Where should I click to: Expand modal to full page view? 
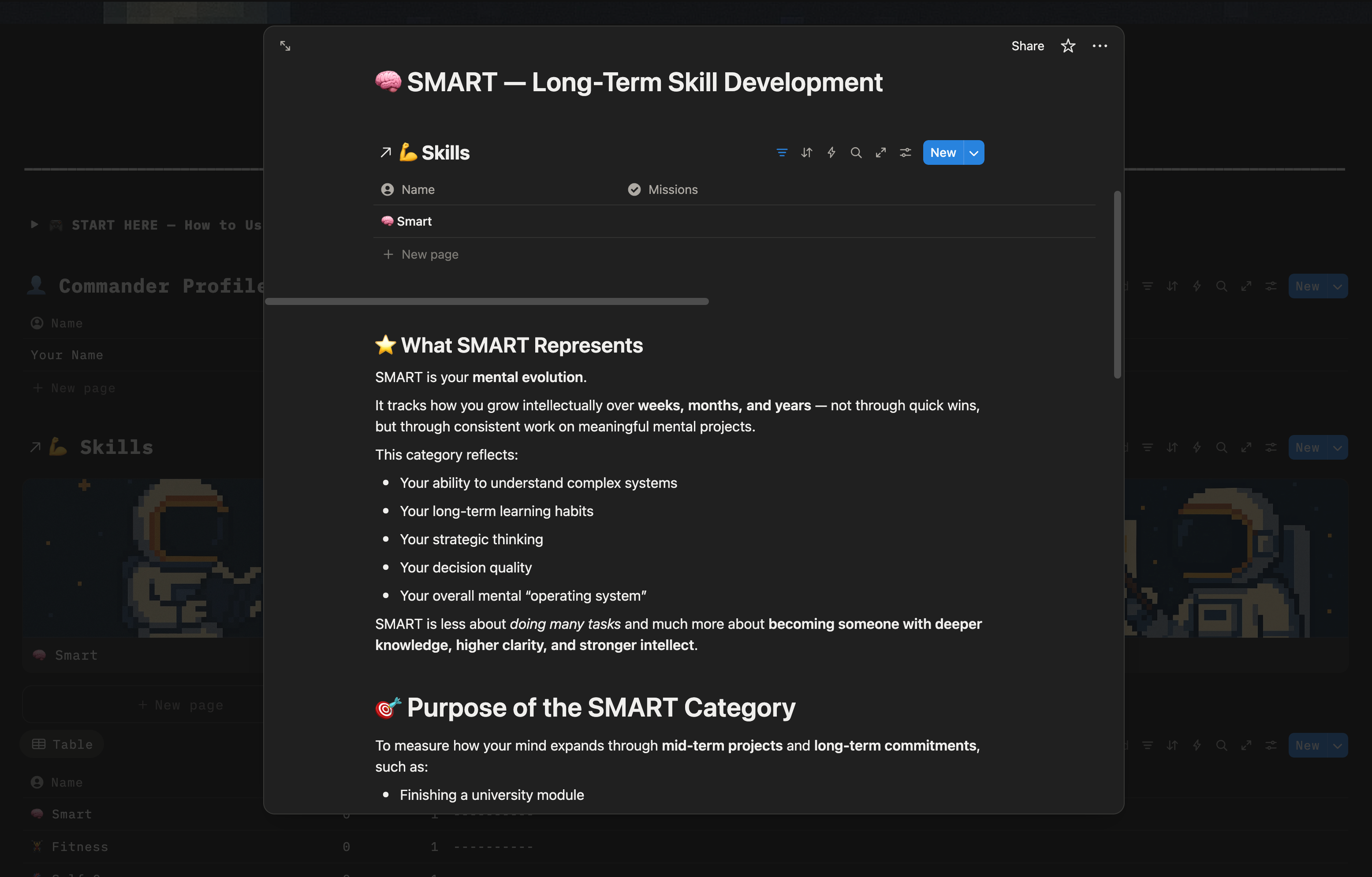click(285, 46)
